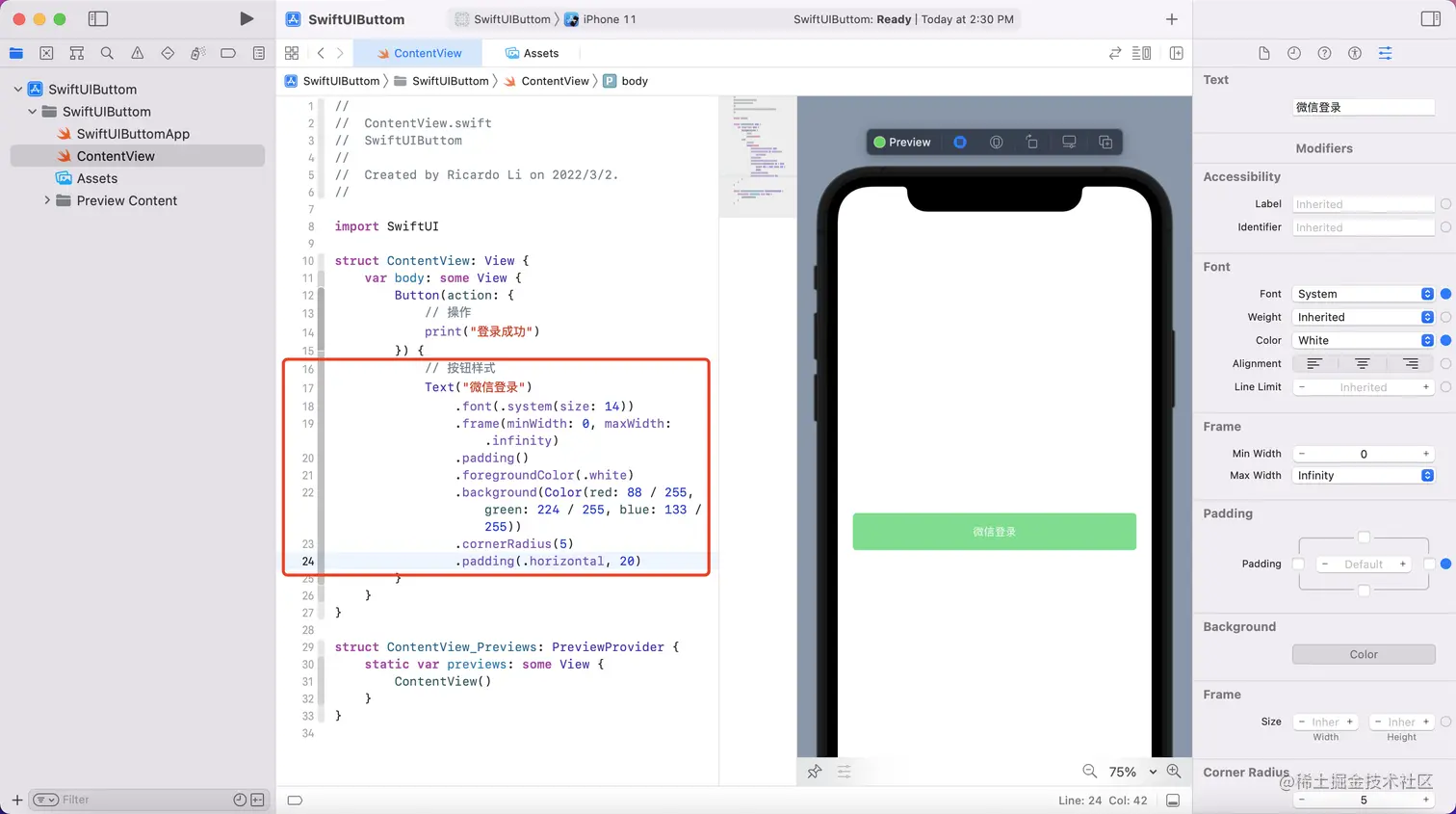Screen dimensions: 1456x814
Task: Toggle live preview with the blue play icon
Action: click(959, 142)
